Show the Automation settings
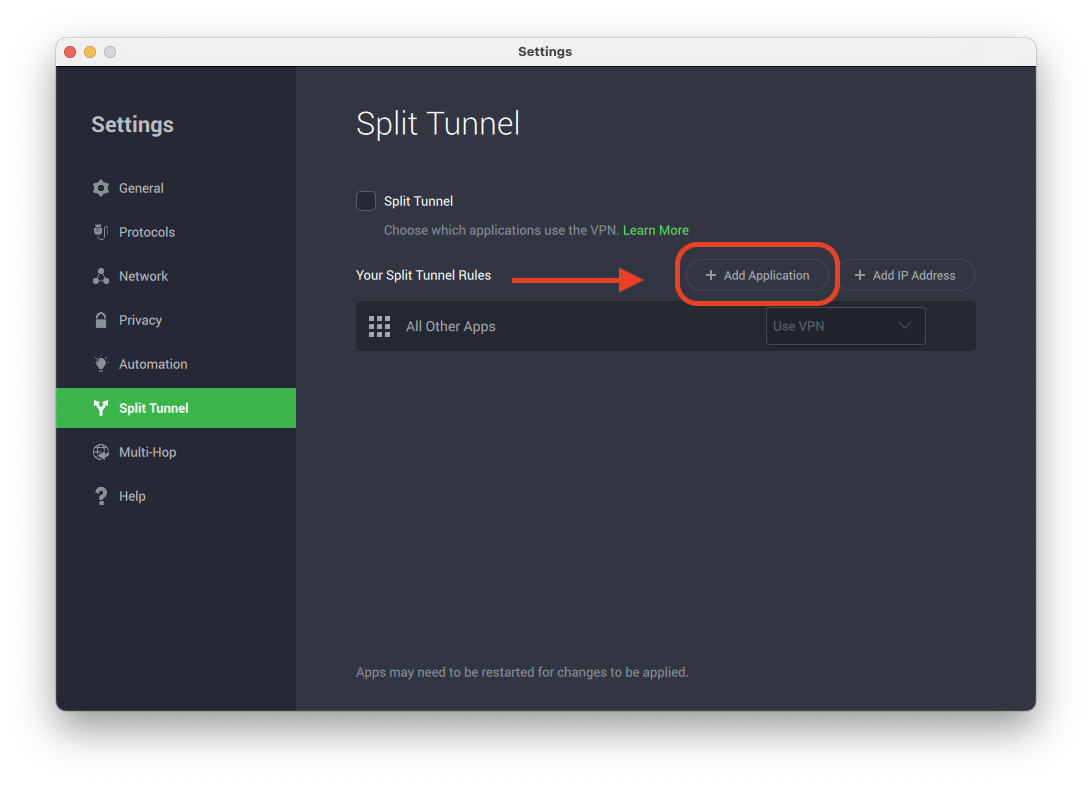This screenshot has width=1092, height=785. tap(176, 364)
